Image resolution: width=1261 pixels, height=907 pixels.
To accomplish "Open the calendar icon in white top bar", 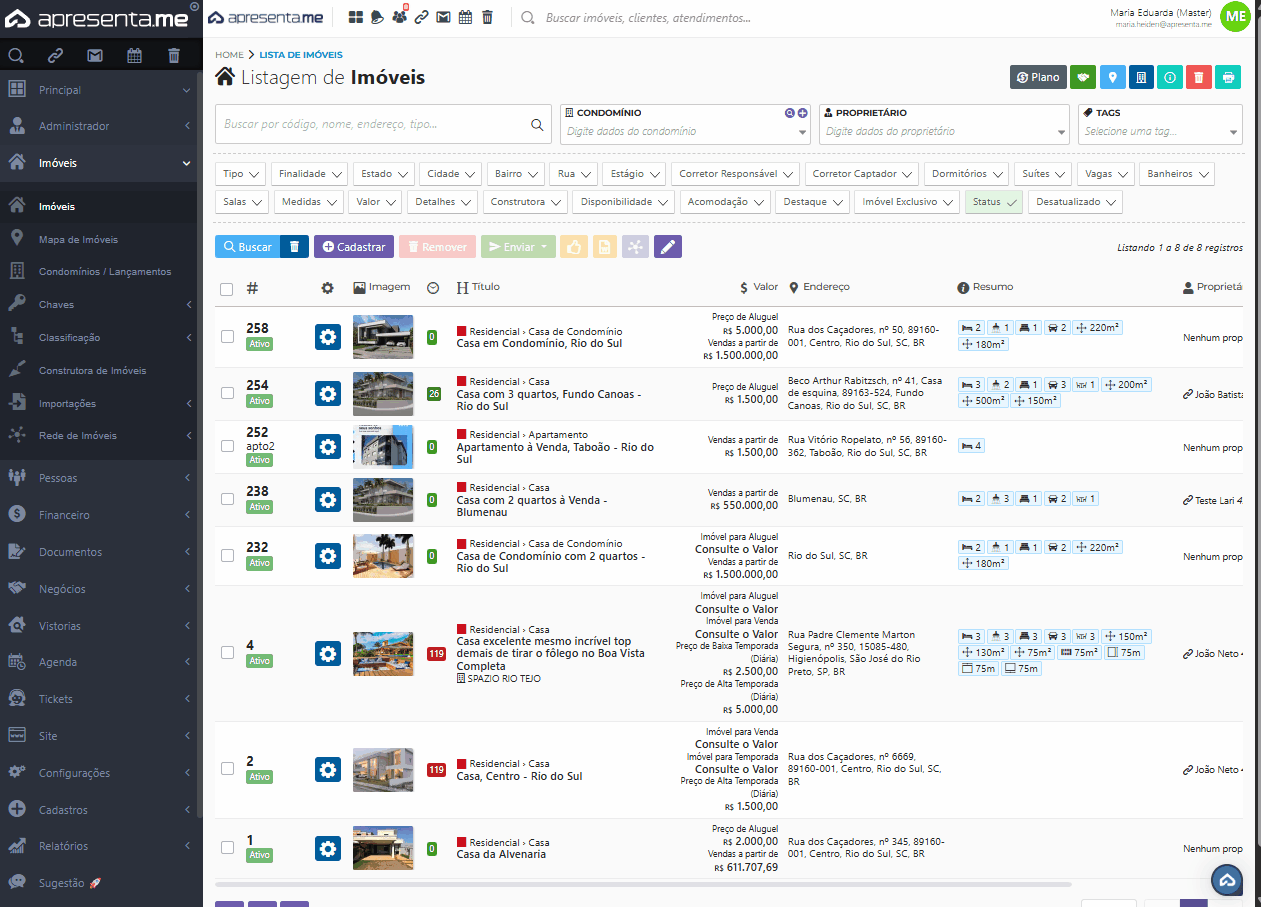I will pos(465,17).
